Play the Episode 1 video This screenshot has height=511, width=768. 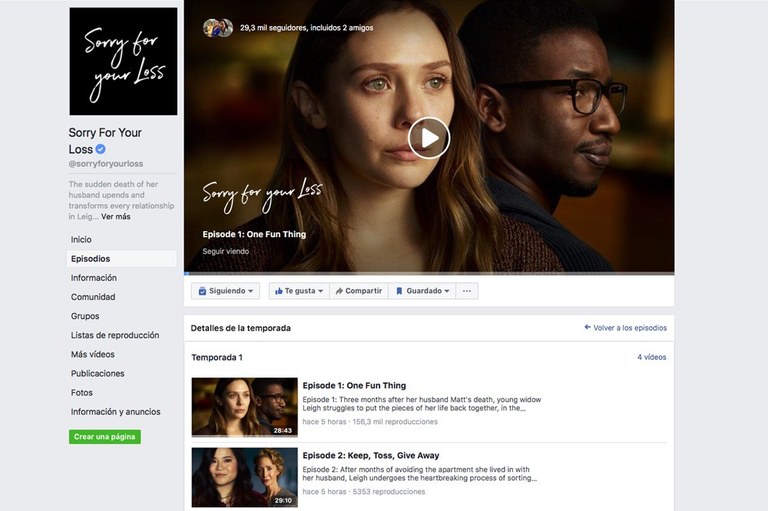tap(429, 138)
